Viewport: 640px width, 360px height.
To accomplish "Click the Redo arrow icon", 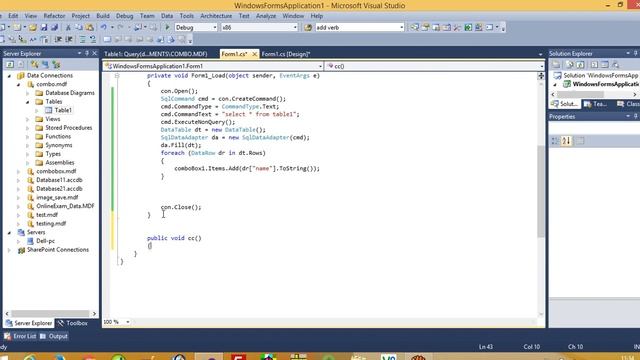I will 120,27.
